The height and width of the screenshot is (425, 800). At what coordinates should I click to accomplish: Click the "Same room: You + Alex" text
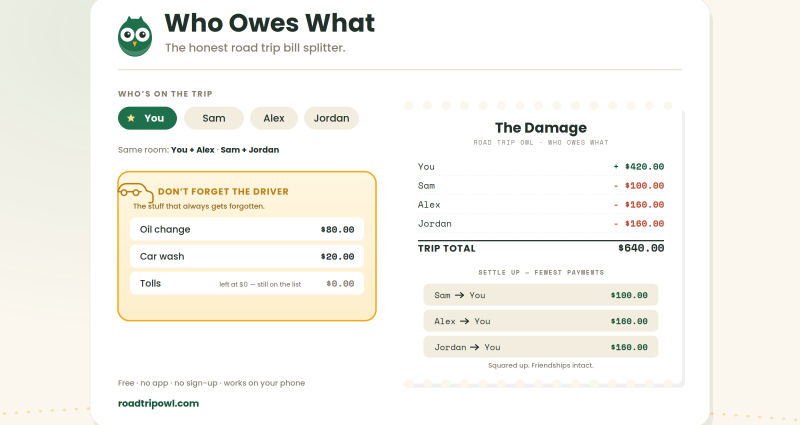coord(166,150)
